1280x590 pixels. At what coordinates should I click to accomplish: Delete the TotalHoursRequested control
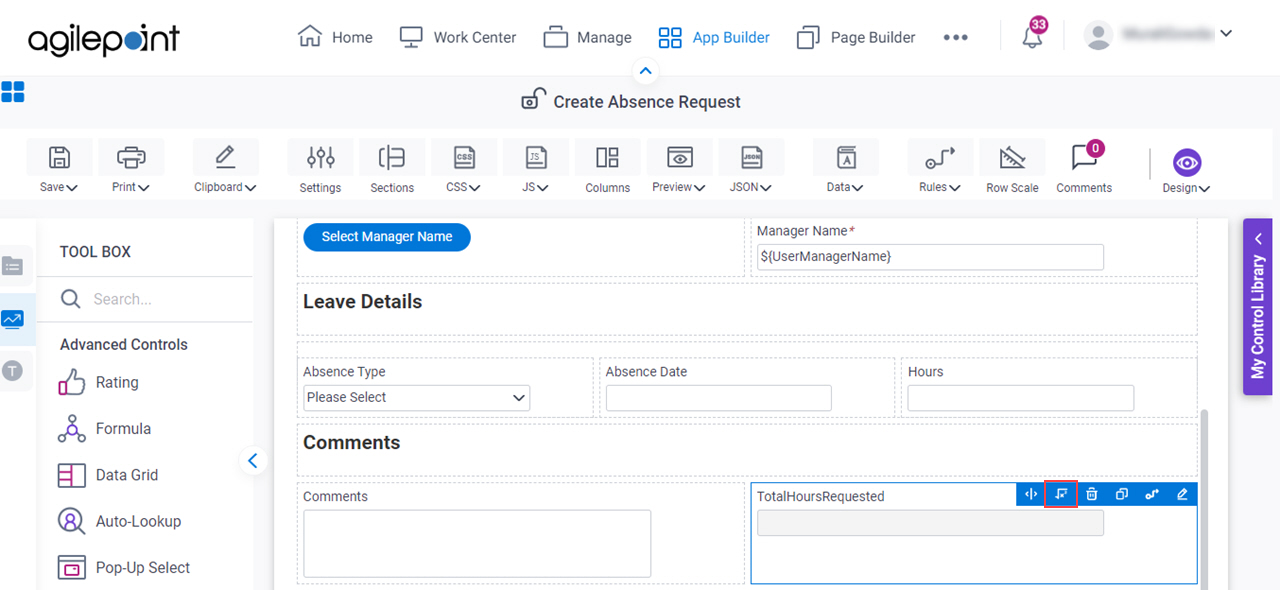(x=1092, y=494)
